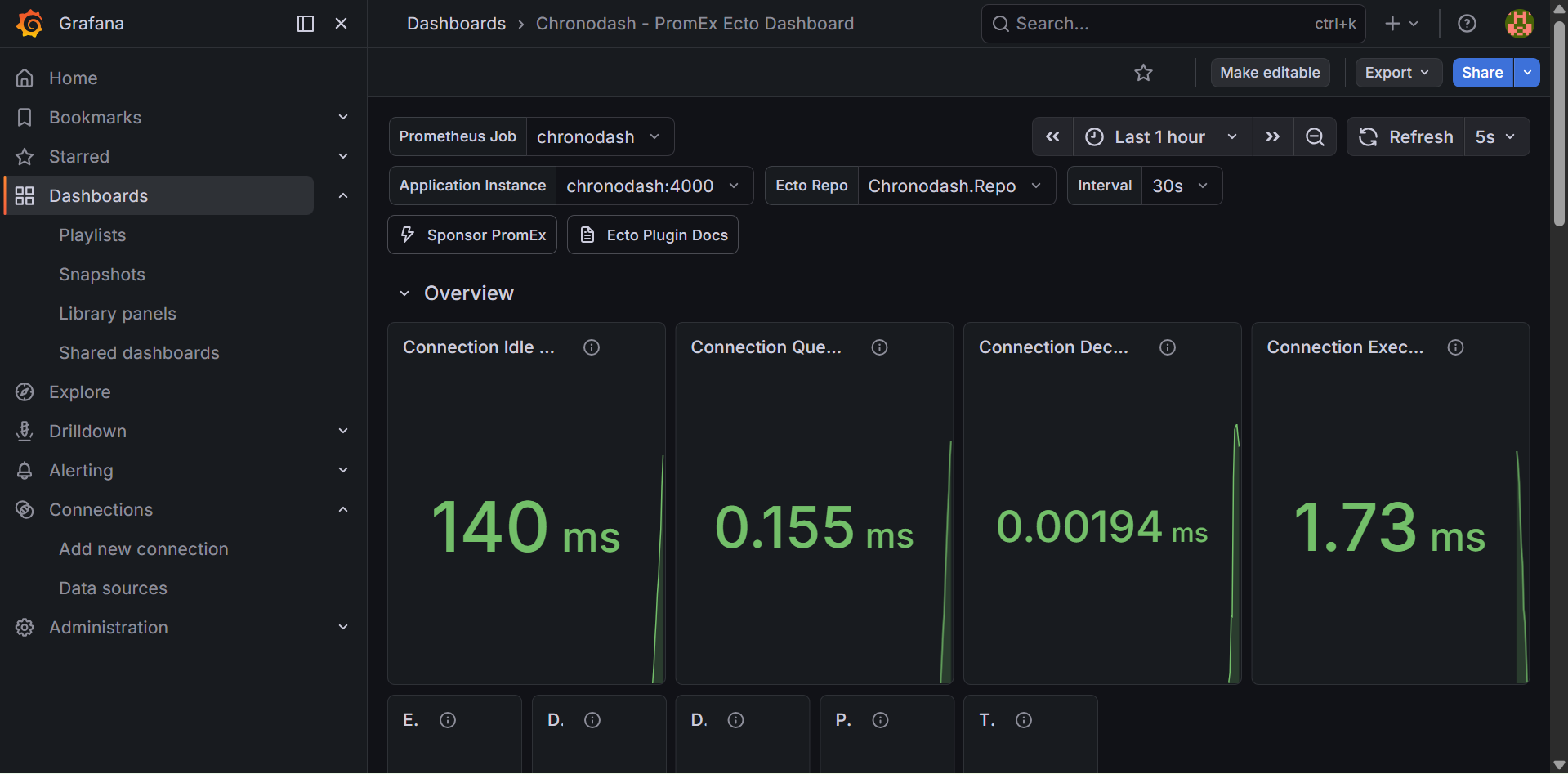1568x774 pixels.
Task: Open Library panels
Action: (x=118, y=314)
